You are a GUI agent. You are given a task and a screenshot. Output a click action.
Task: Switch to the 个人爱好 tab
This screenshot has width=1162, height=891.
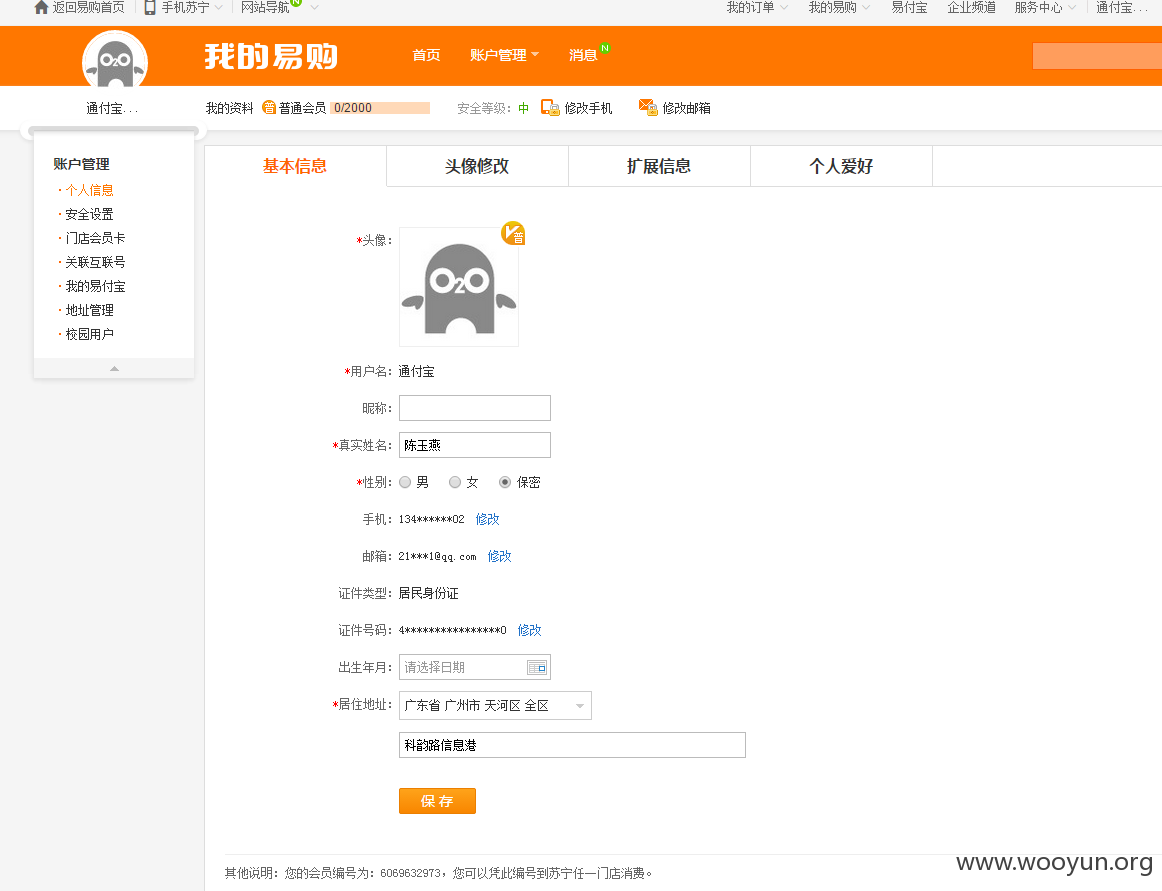pos(841,166)
